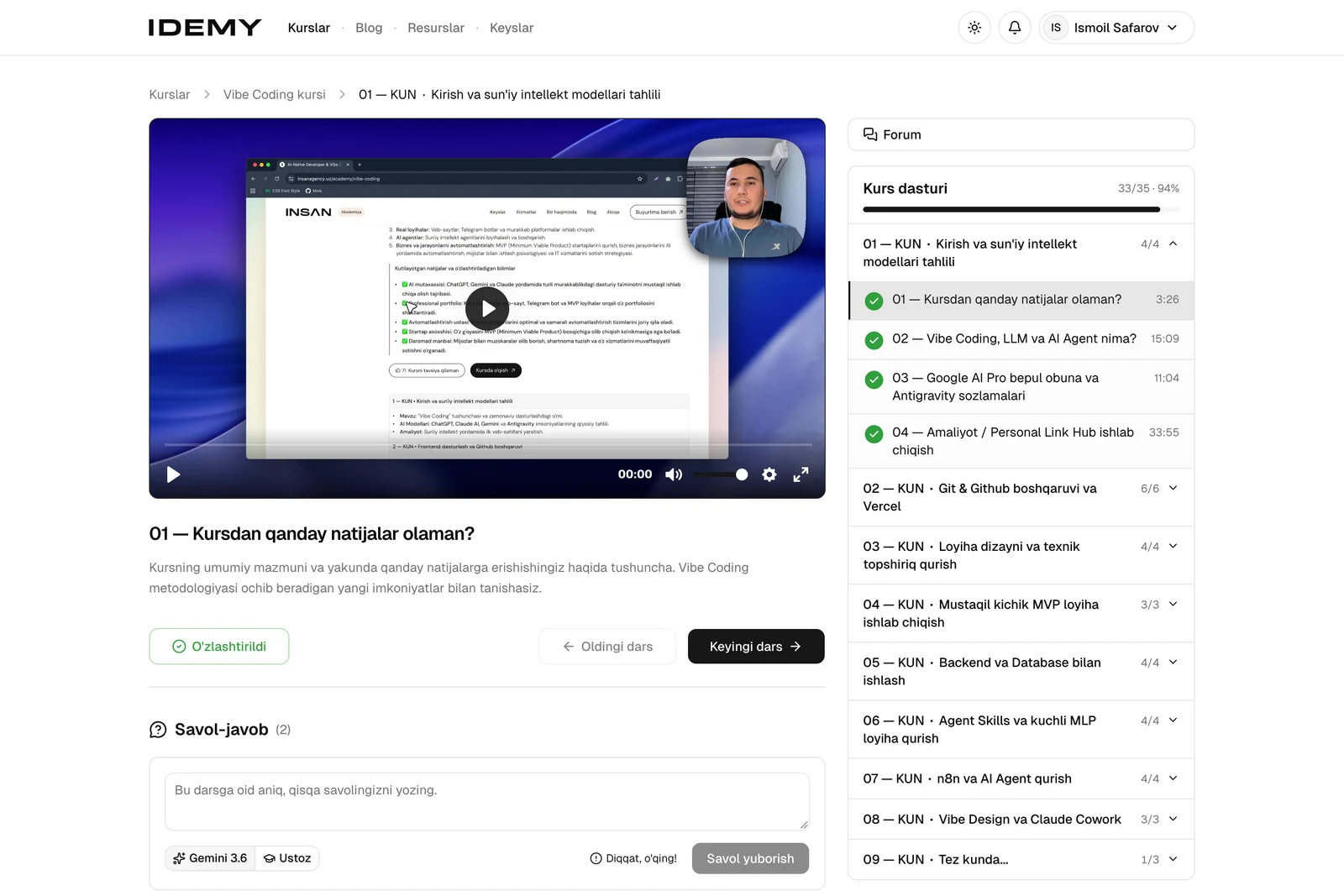Open the Keyslar nav item

(512, 28)
